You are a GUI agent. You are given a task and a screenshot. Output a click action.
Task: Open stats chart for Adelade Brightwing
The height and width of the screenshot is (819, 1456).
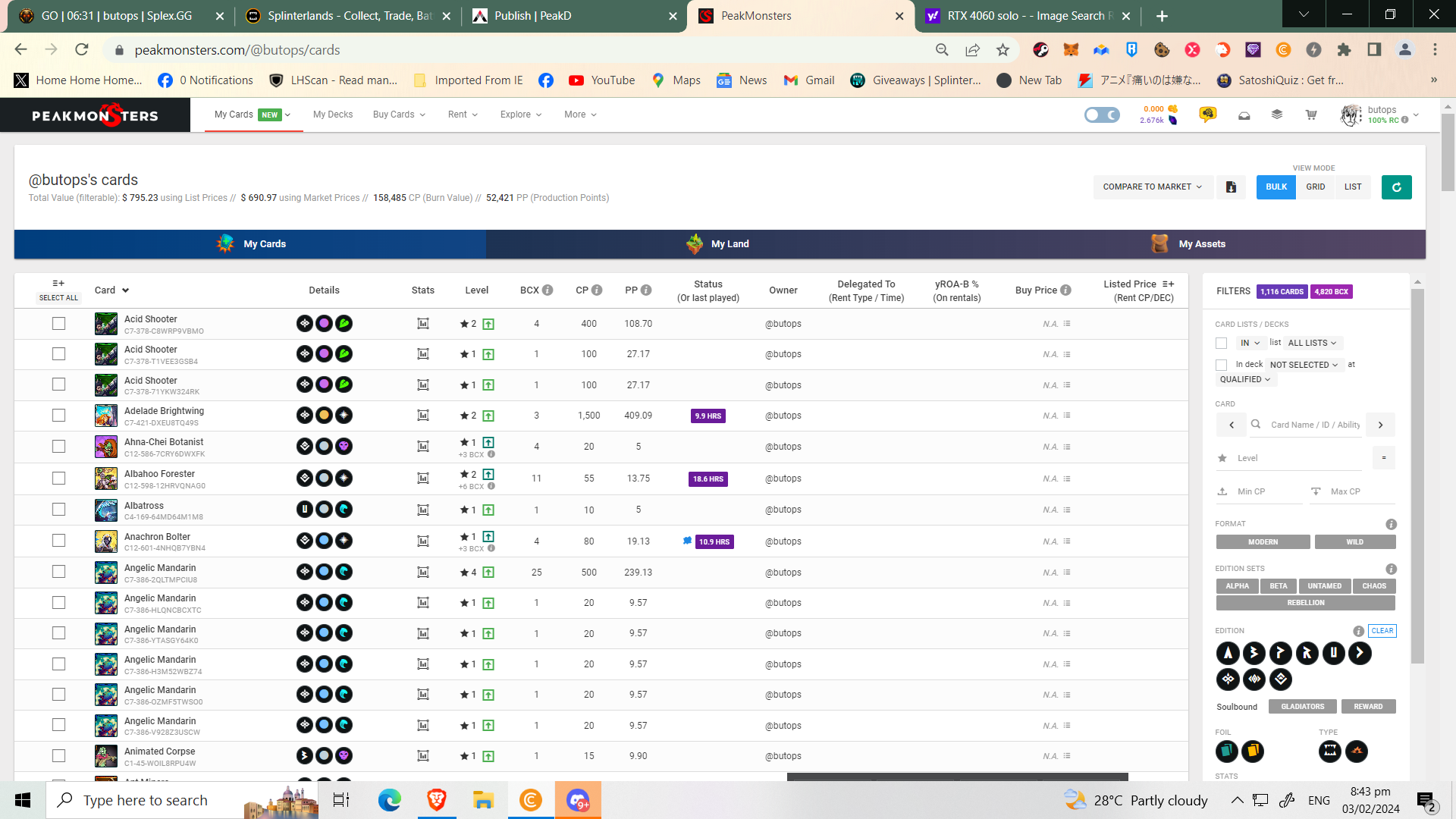point(423,416)
